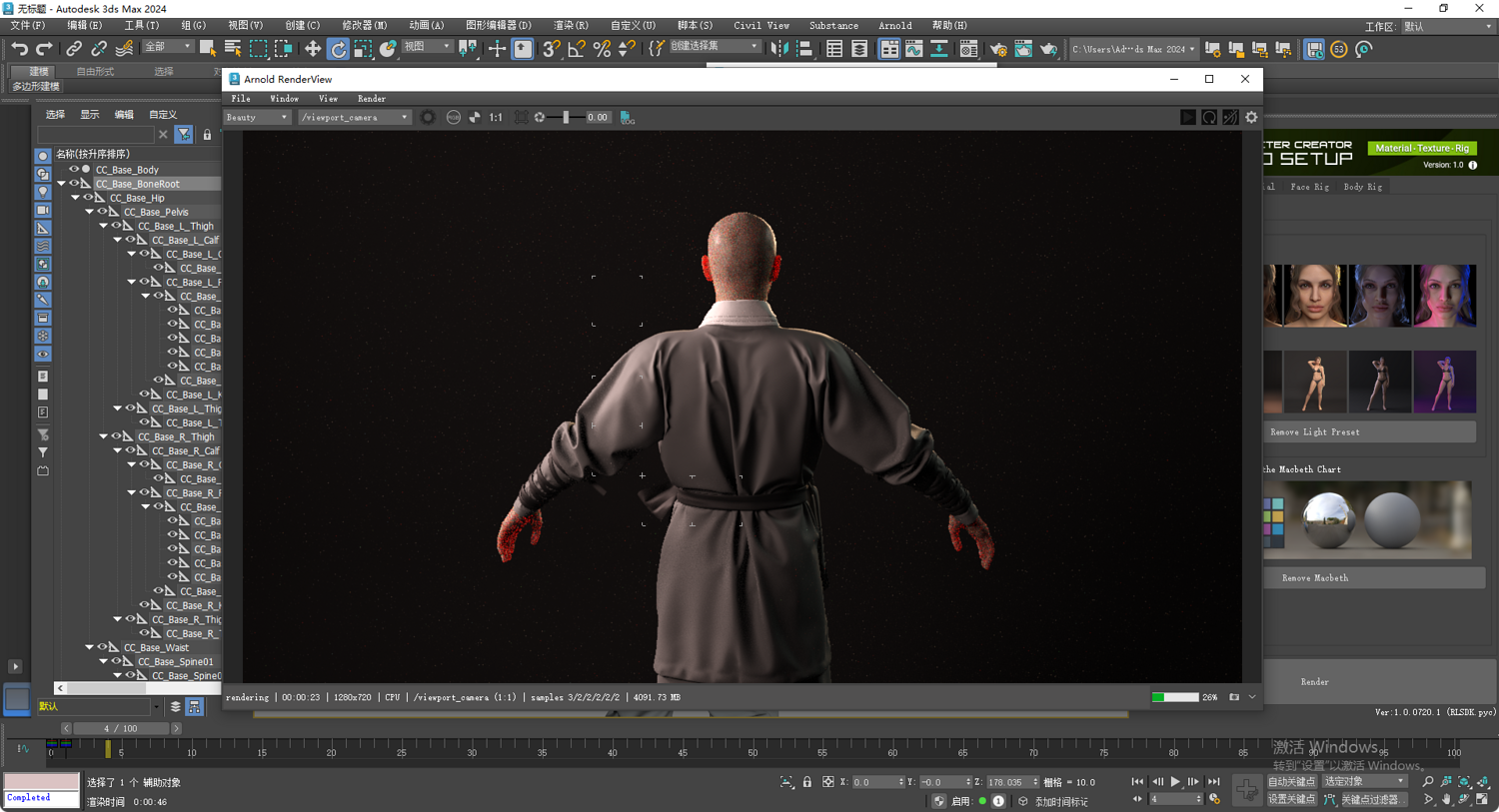Collapse the CC_Base_Hip tree node

point(75,198)
